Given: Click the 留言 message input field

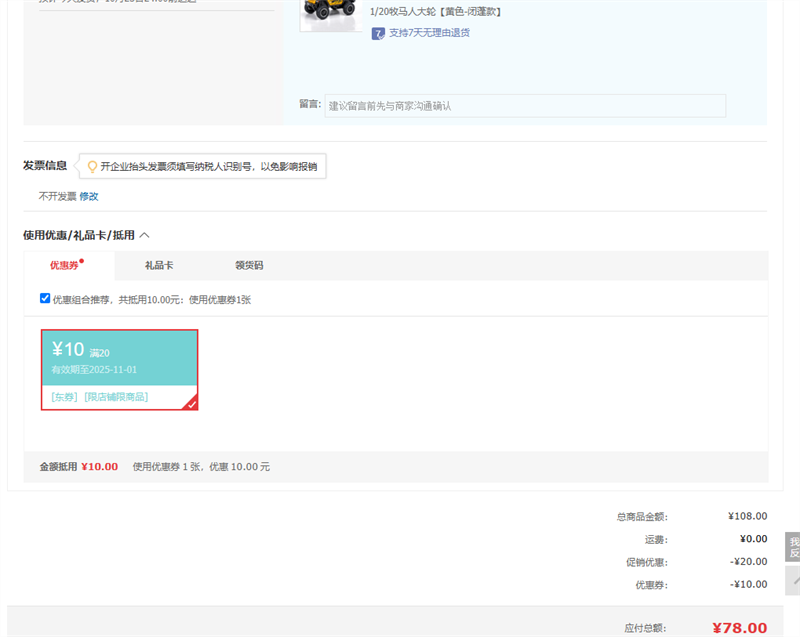Looking at the screenshot, I should [x=524, y=105].
